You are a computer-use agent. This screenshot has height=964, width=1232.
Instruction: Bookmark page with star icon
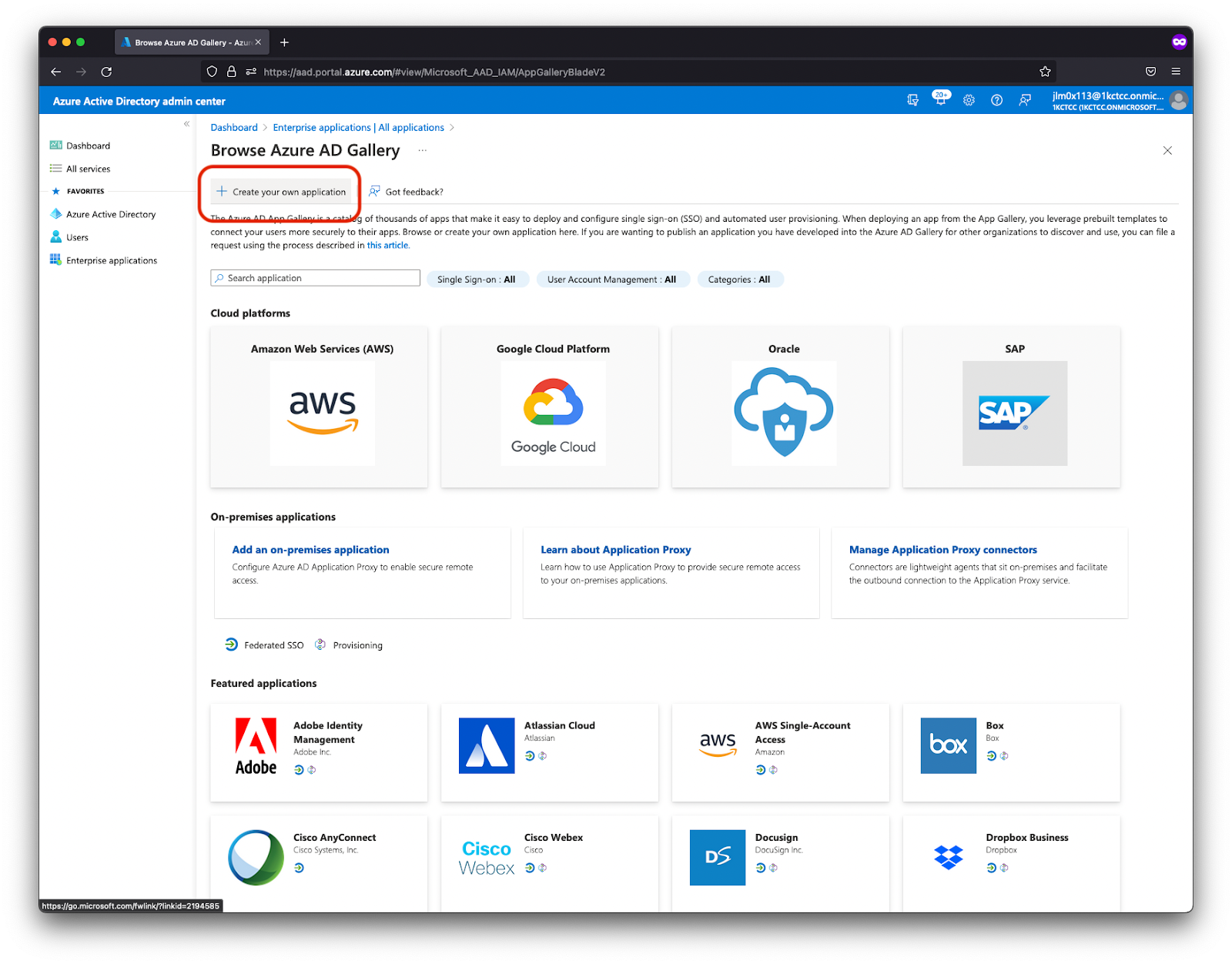[x=1045, y=72]
